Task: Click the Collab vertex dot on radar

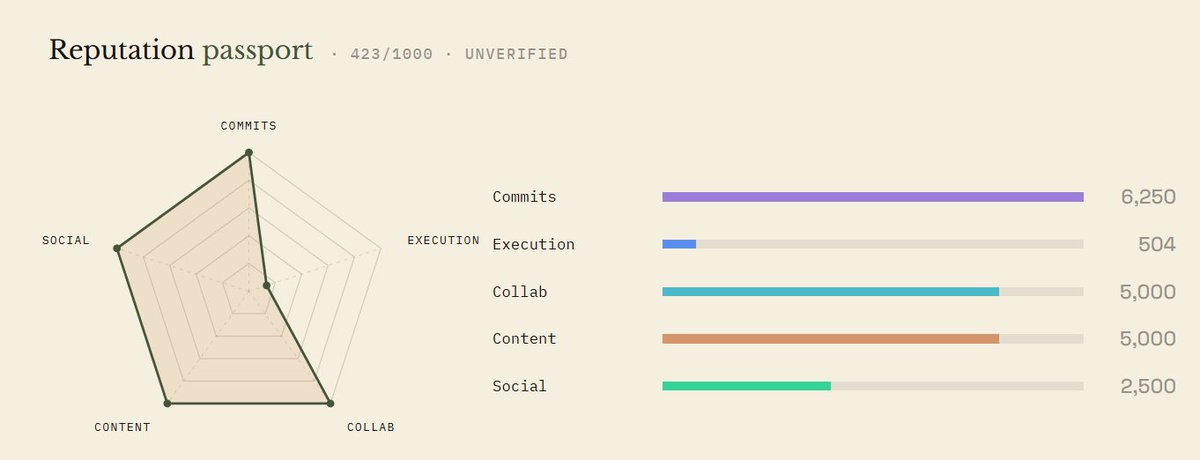Action: click(x=329, y=403)
